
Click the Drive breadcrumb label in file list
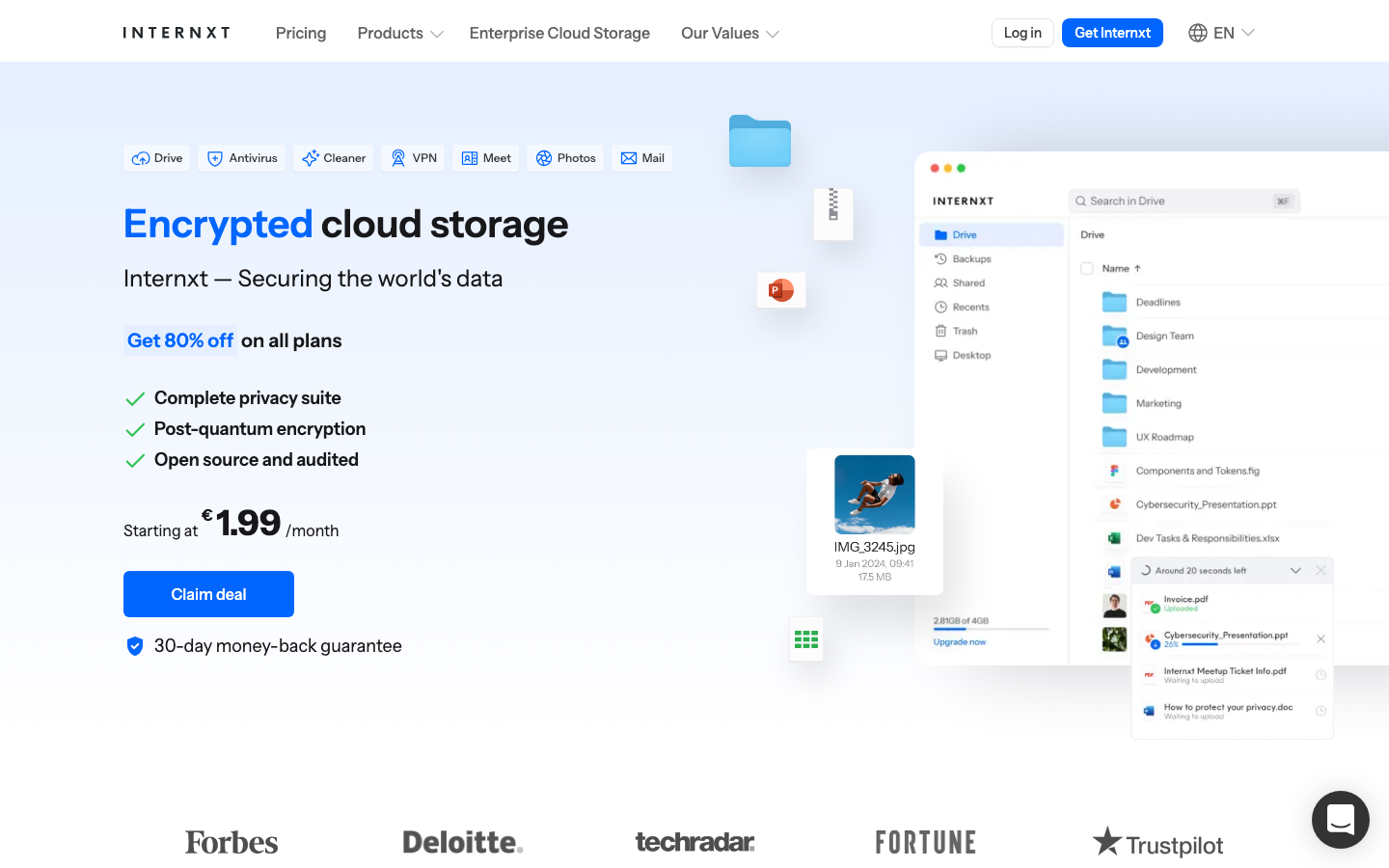click(x=1093, y=234)
